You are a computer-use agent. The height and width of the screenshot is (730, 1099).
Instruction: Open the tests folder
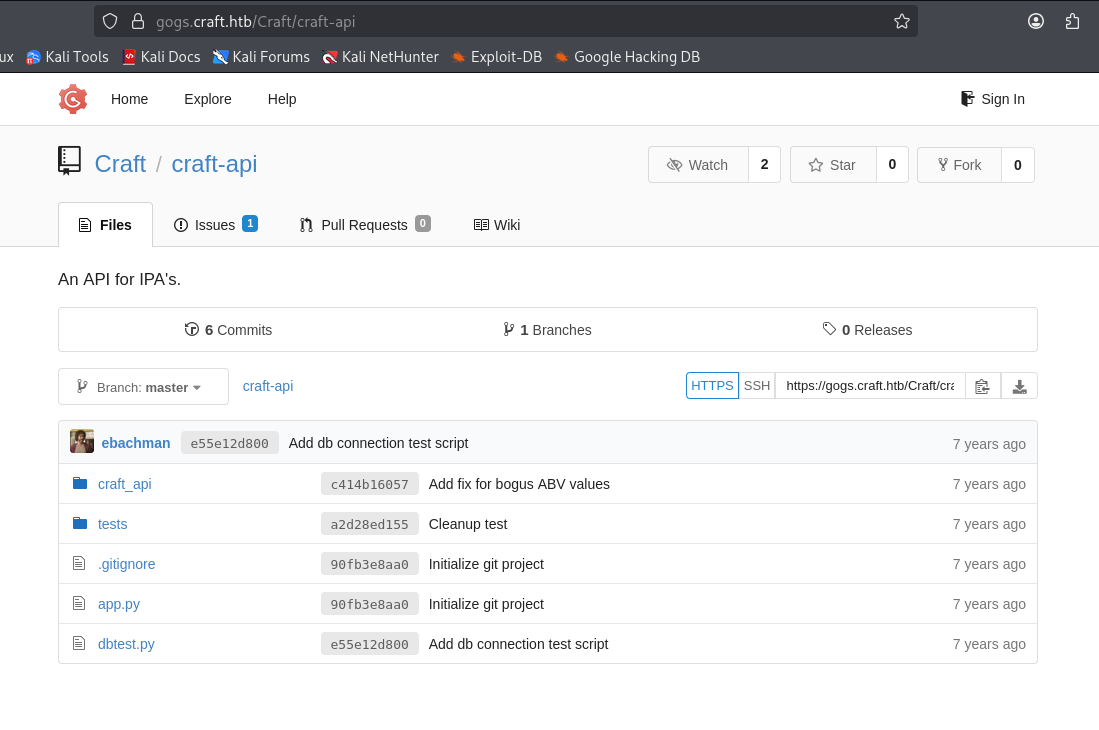coord(113,524)
